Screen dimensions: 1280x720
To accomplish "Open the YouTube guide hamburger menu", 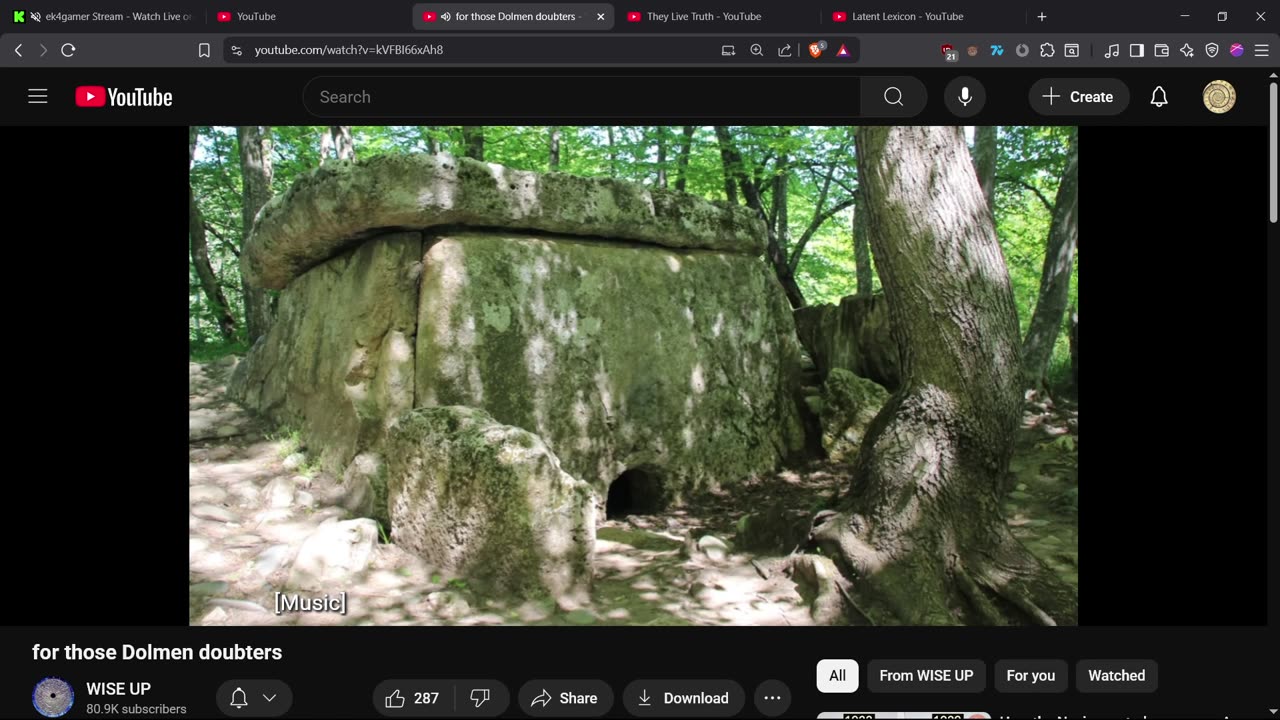I will (x=38, y=97).
